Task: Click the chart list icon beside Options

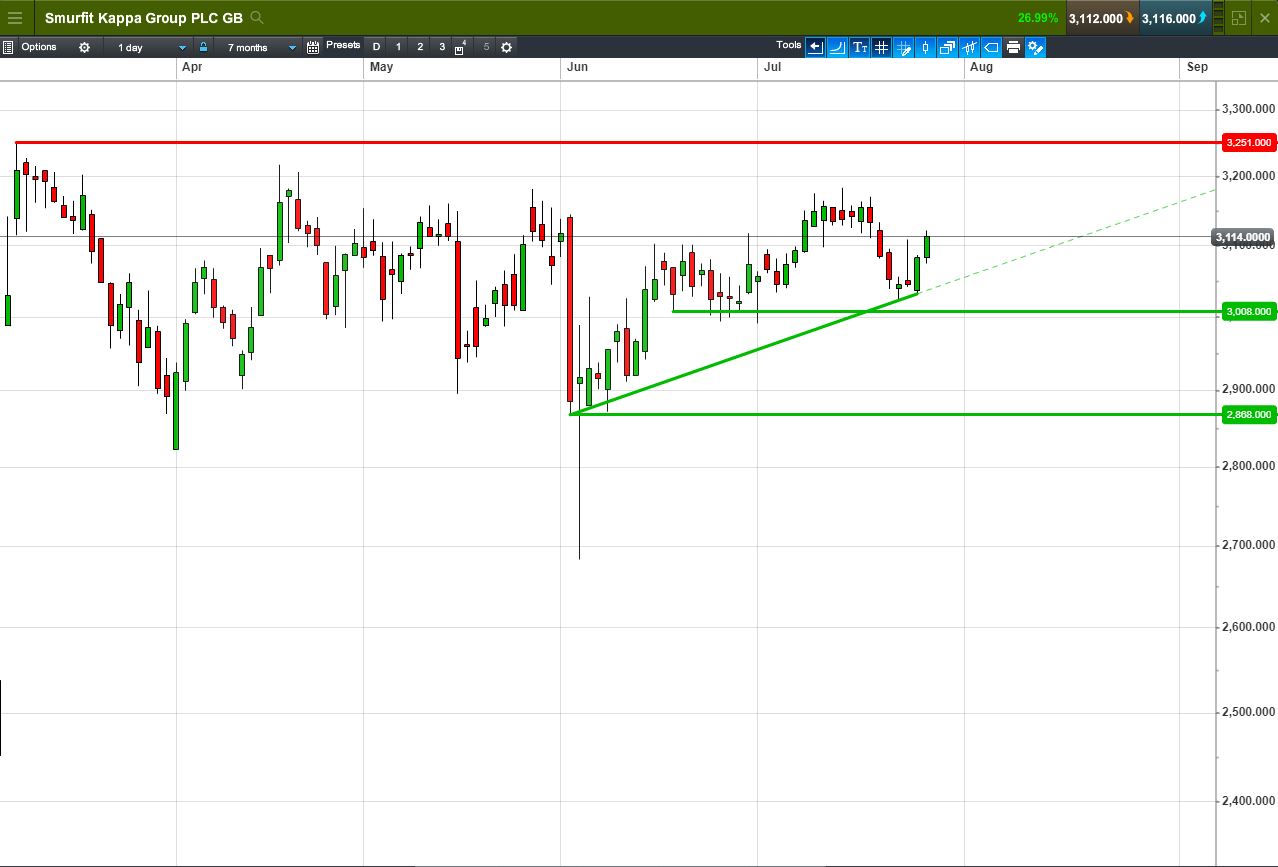Action: pyautogui.click(x=8, y=47)
